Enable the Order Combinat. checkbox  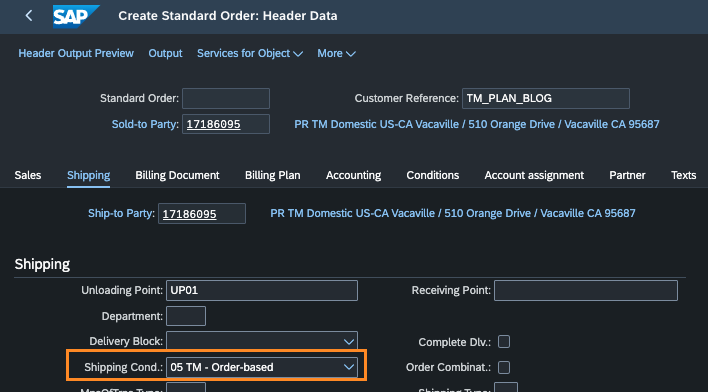coord(504,367)
